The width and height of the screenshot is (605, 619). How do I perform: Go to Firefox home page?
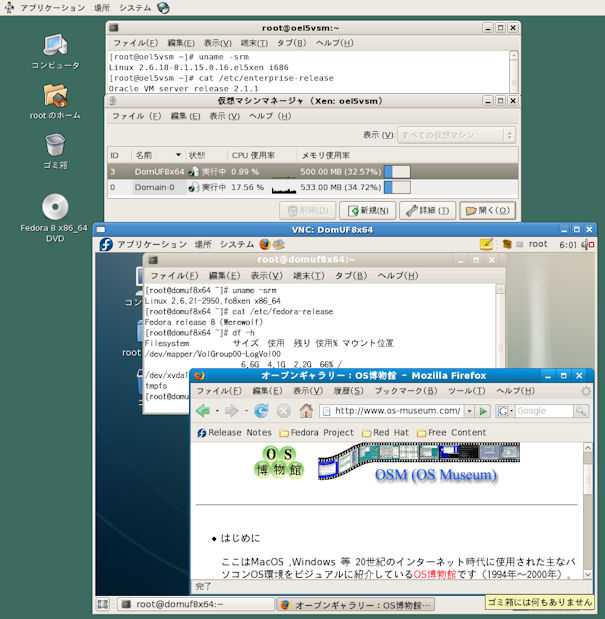tap(306, 411)
